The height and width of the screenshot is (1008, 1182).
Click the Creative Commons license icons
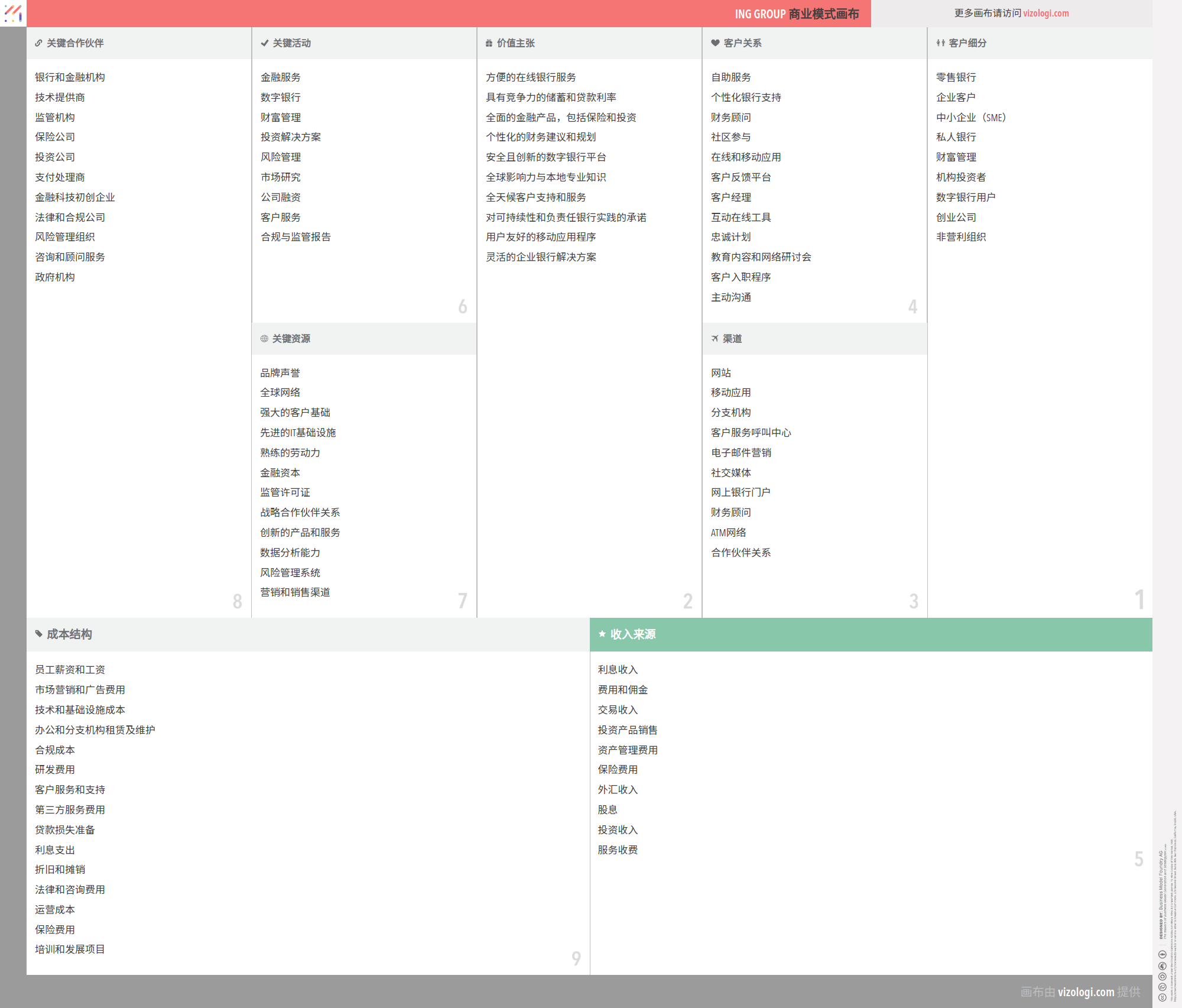(x=1162, y=975)
